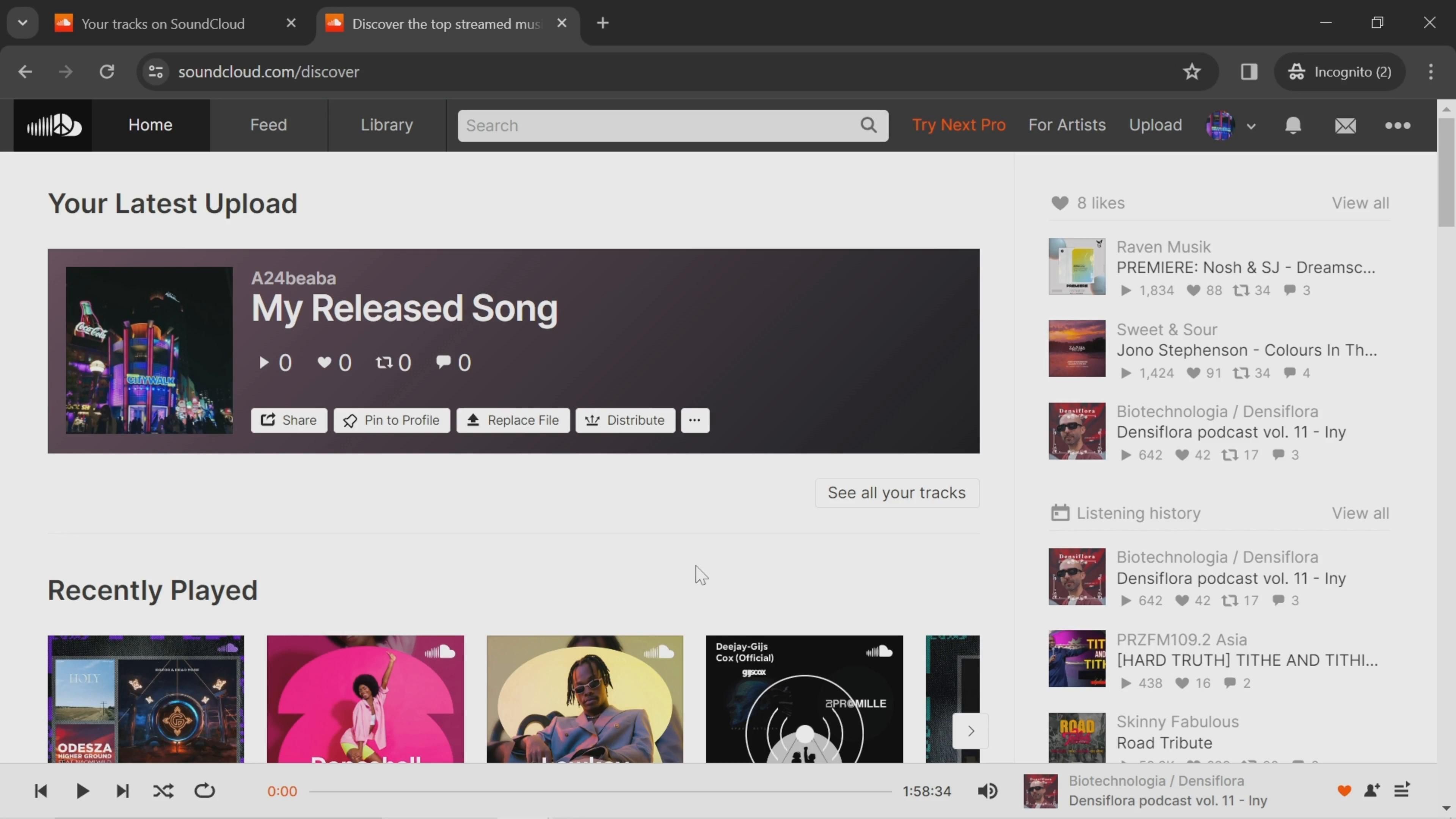1456x819 pixels.
Task: Open the Library tab
Action: [387, 125]
